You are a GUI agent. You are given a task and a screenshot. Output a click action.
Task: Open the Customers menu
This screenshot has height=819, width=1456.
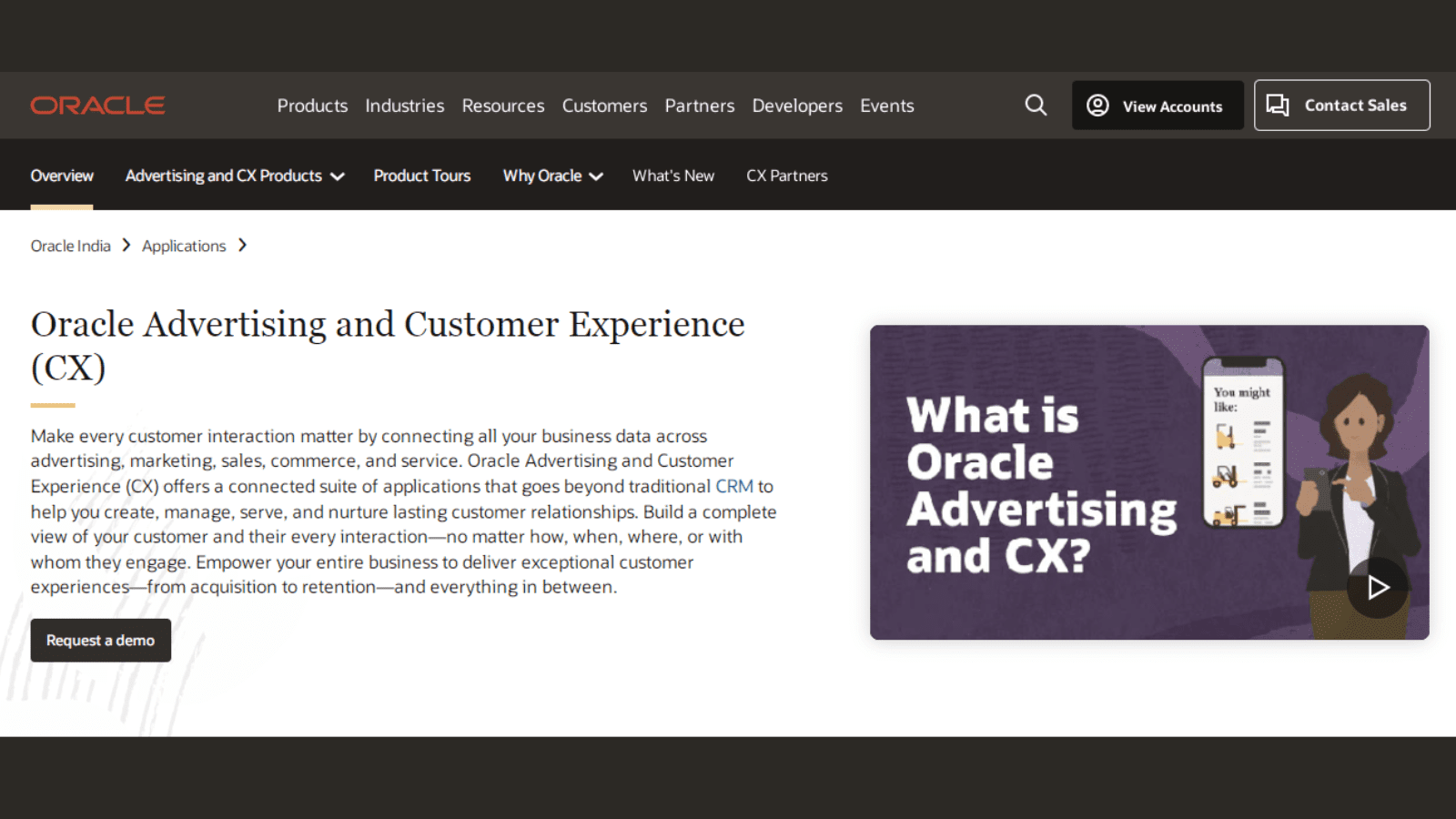[x=604, y=106]
